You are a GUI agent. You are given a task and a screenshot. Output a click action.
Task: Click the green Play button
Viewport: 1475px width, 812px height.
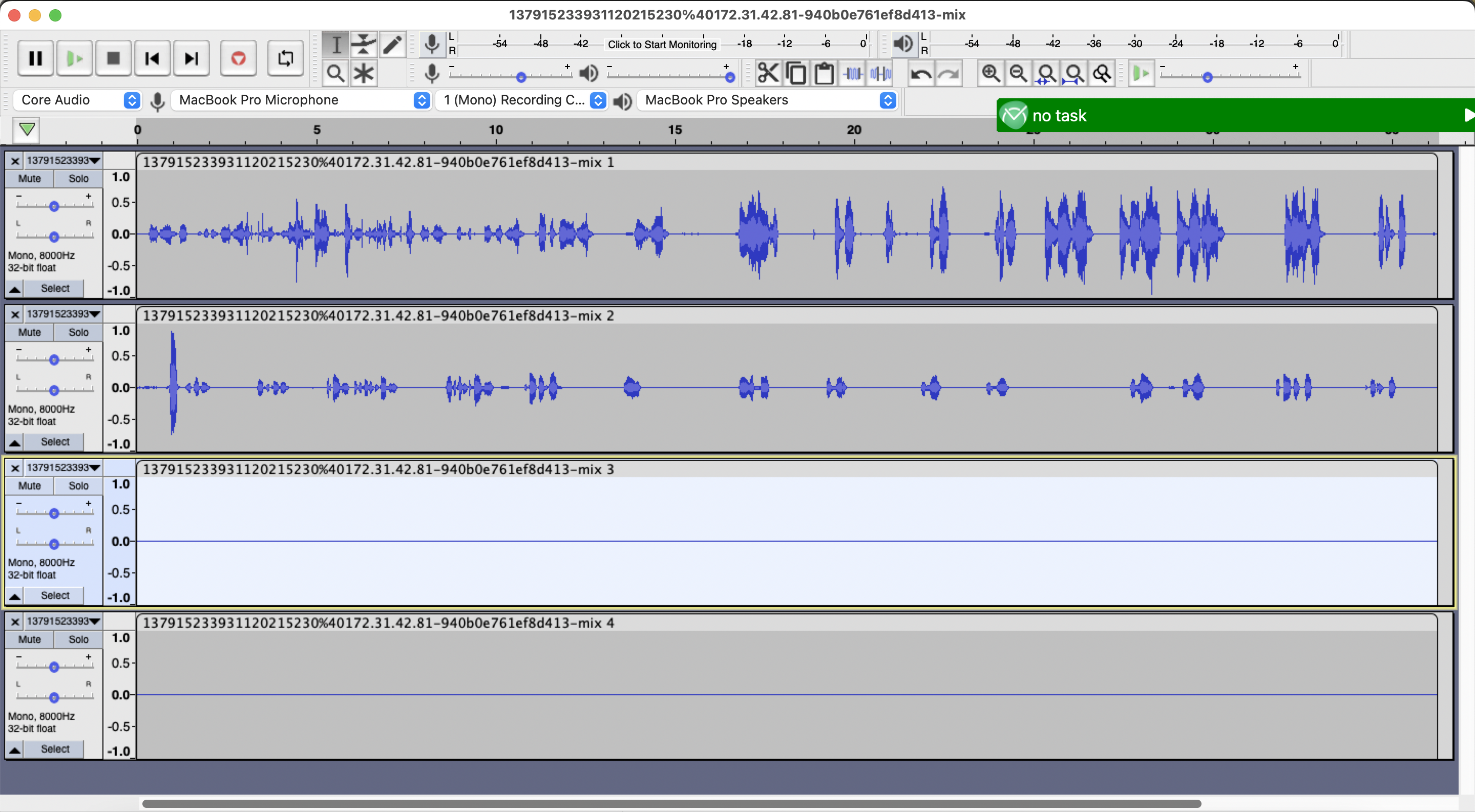[x=74, y=58]
